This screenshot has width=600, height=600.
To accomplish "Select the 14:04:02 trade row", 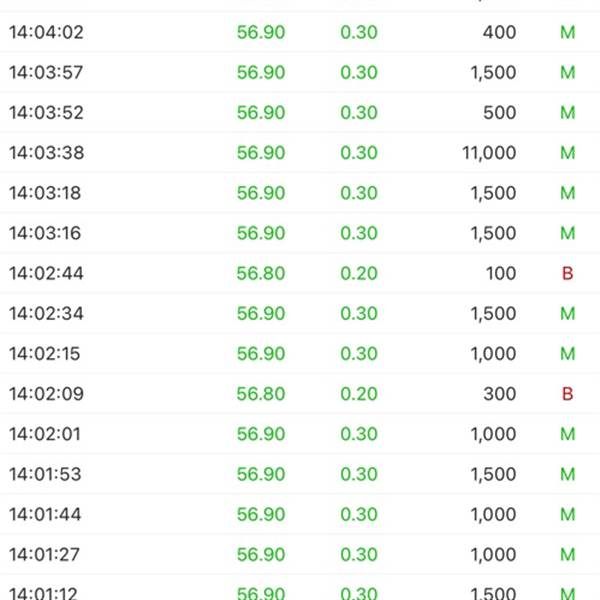I will (x=300, y=32).
